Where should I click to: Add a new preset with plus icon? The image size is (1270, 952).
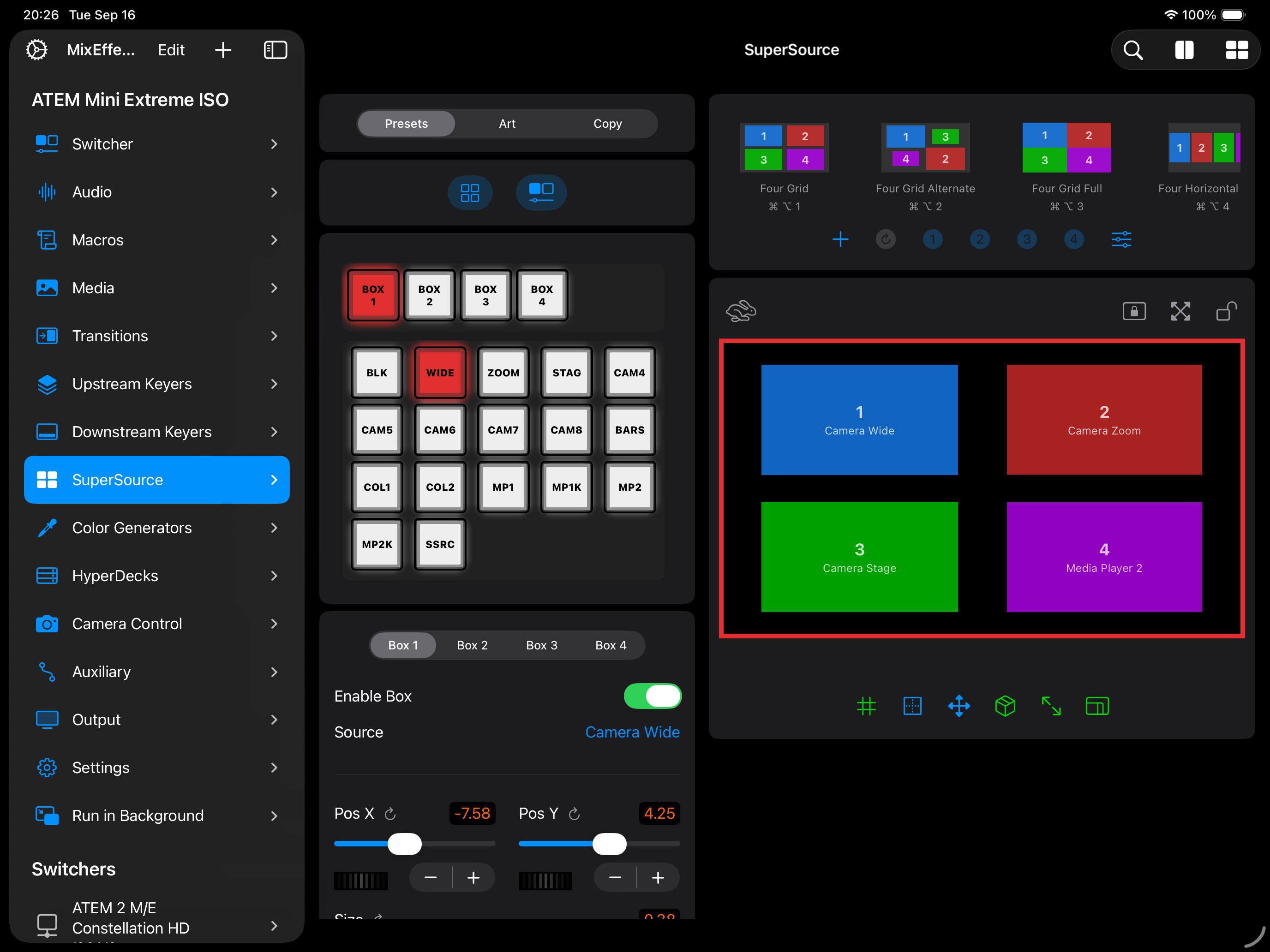coord(840,239)
